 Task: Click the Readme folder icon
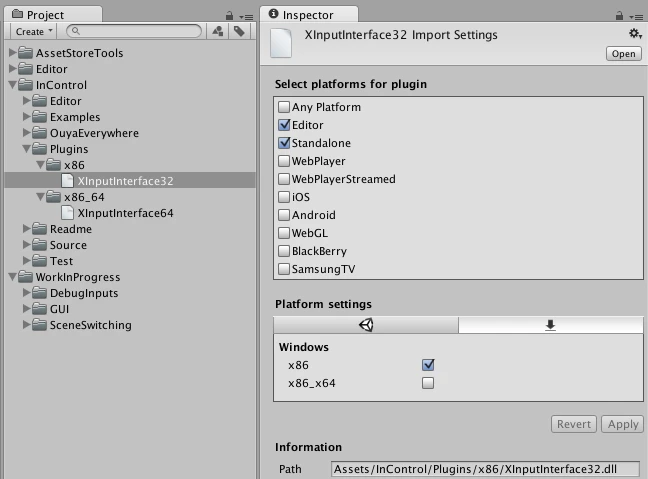click(x=40, y=229)
